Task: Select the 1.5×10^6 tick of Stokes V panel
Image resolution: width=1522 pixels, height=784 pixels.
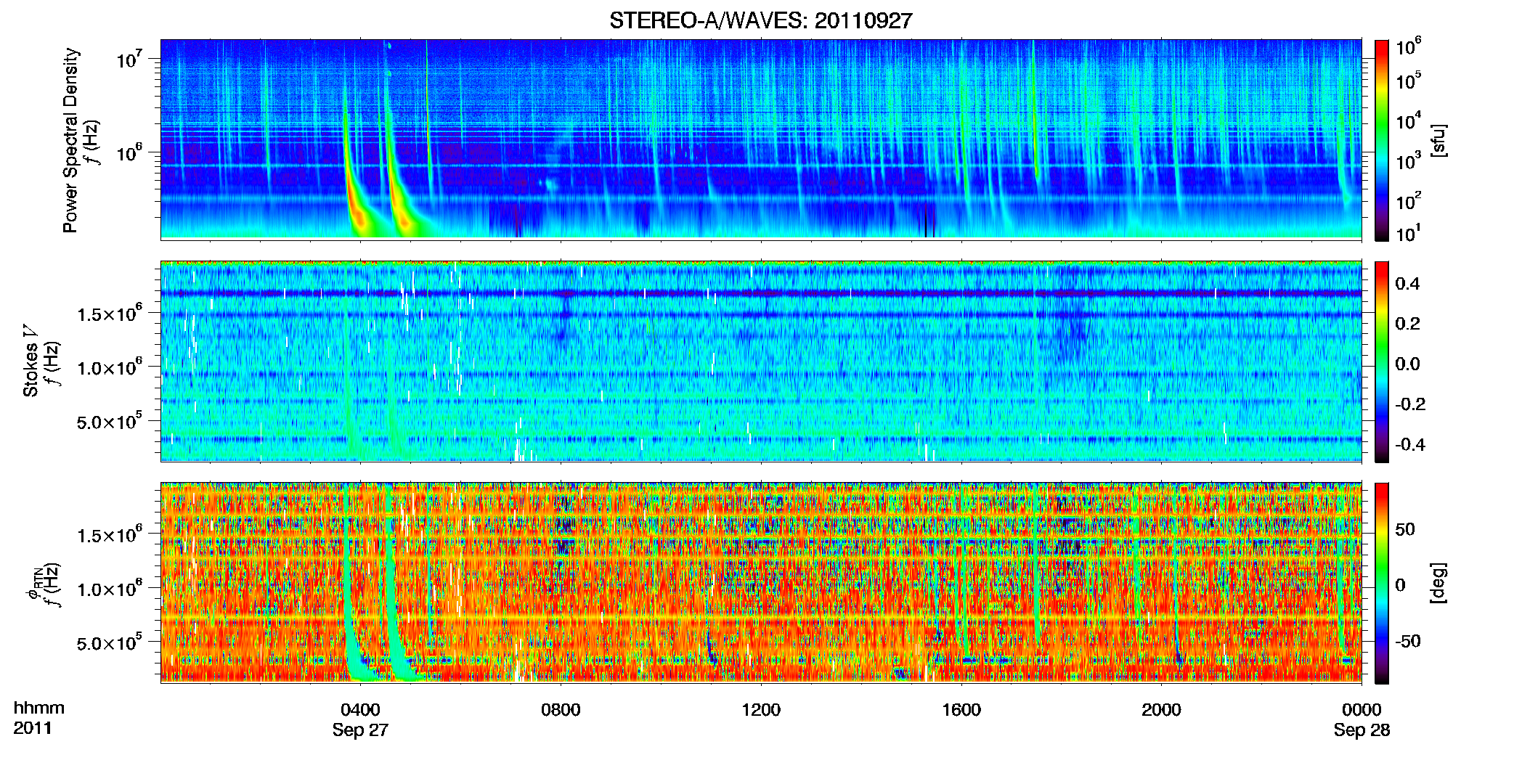Action: click(x=110, y=313)
